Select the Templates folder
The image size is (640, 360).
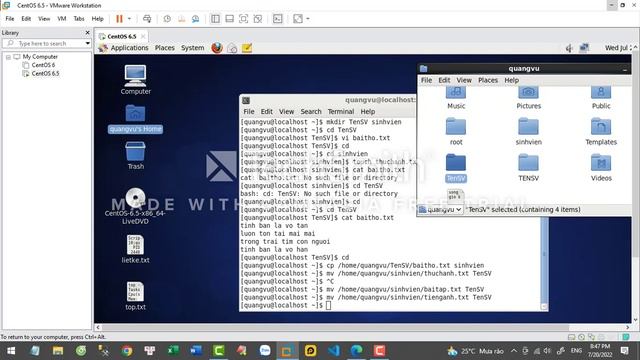(x=601, y=131)
